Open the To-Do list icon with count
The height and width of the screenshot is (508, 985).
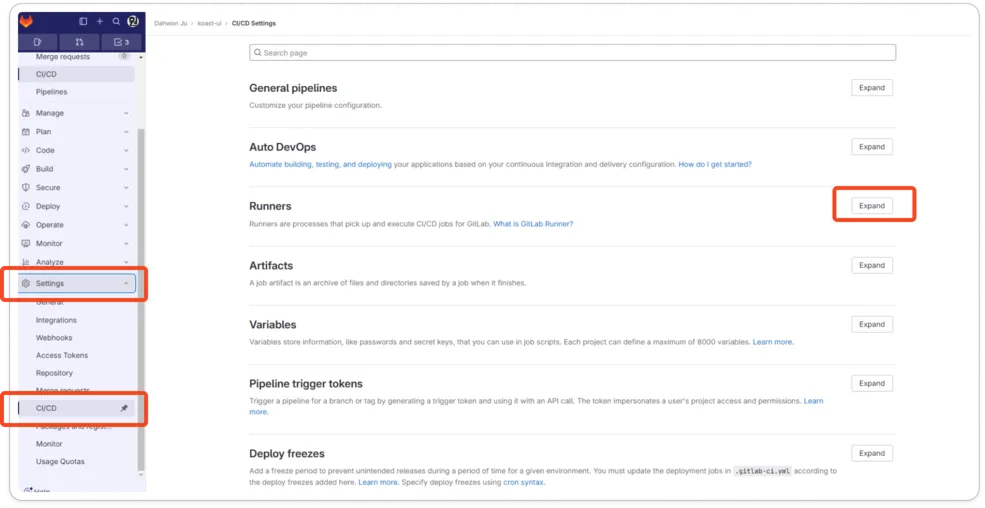coord(121,42)
